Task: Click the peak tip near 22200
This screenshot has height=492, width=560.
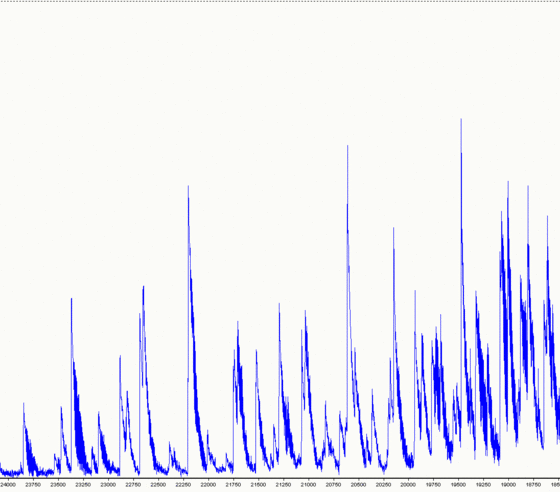Action: (189, 187)
